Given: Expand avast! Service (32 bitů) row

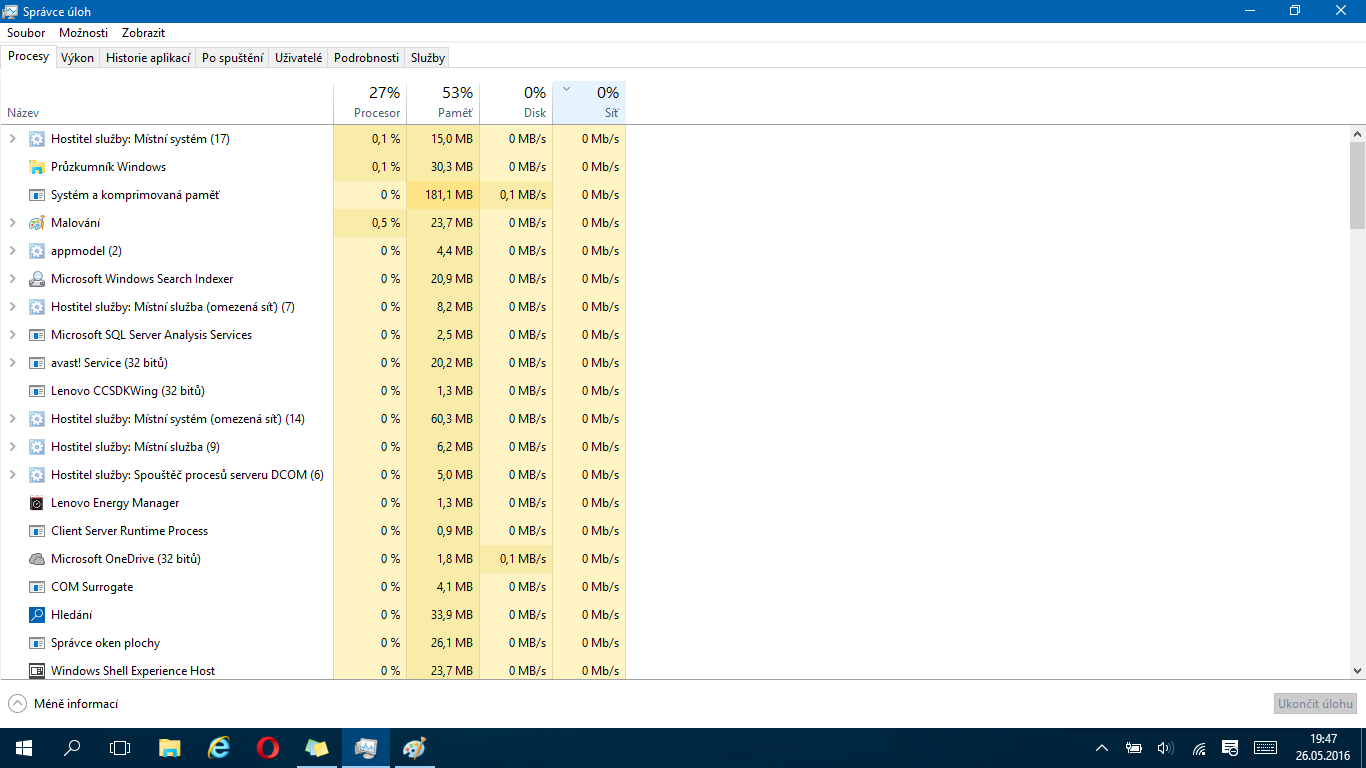Looking at the screenshot, I should click(13, 363).
